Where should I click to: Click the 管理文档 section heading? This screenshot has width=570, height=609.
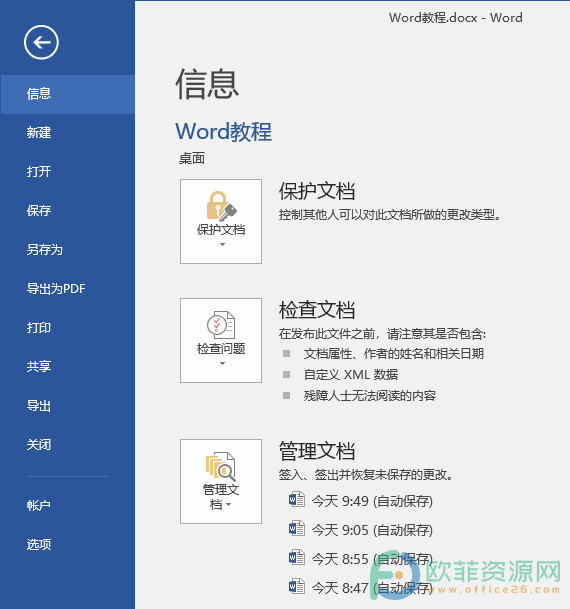pyautogui.click(x=317, y=451)
